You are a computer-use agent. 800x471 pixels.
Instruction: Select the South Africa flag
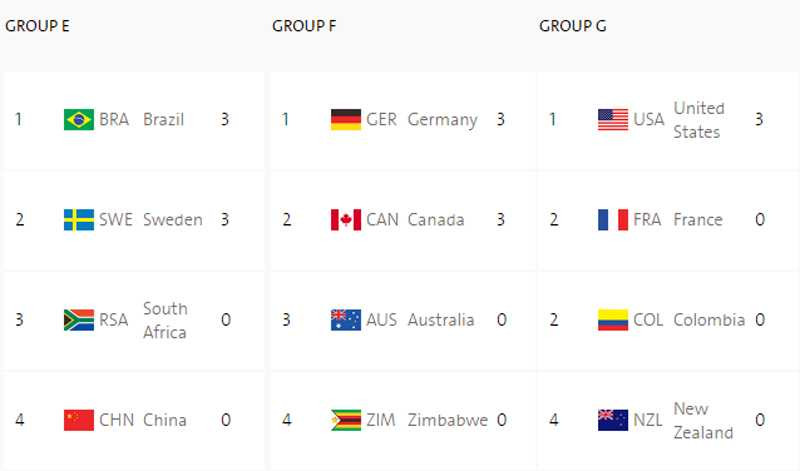[78, 320]
